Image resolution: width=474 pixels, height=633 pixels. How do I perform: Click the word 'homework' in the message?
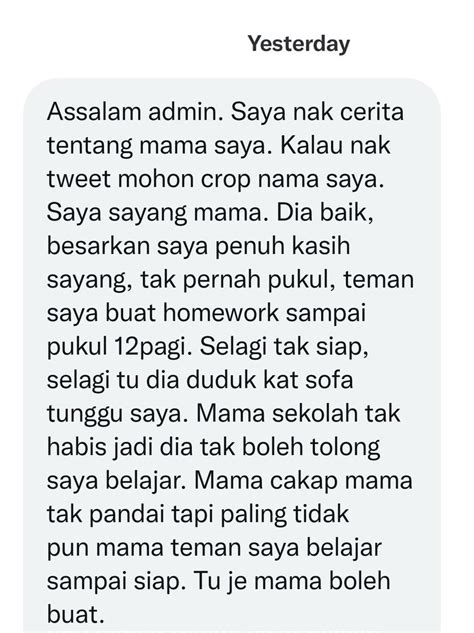(221, 313)
